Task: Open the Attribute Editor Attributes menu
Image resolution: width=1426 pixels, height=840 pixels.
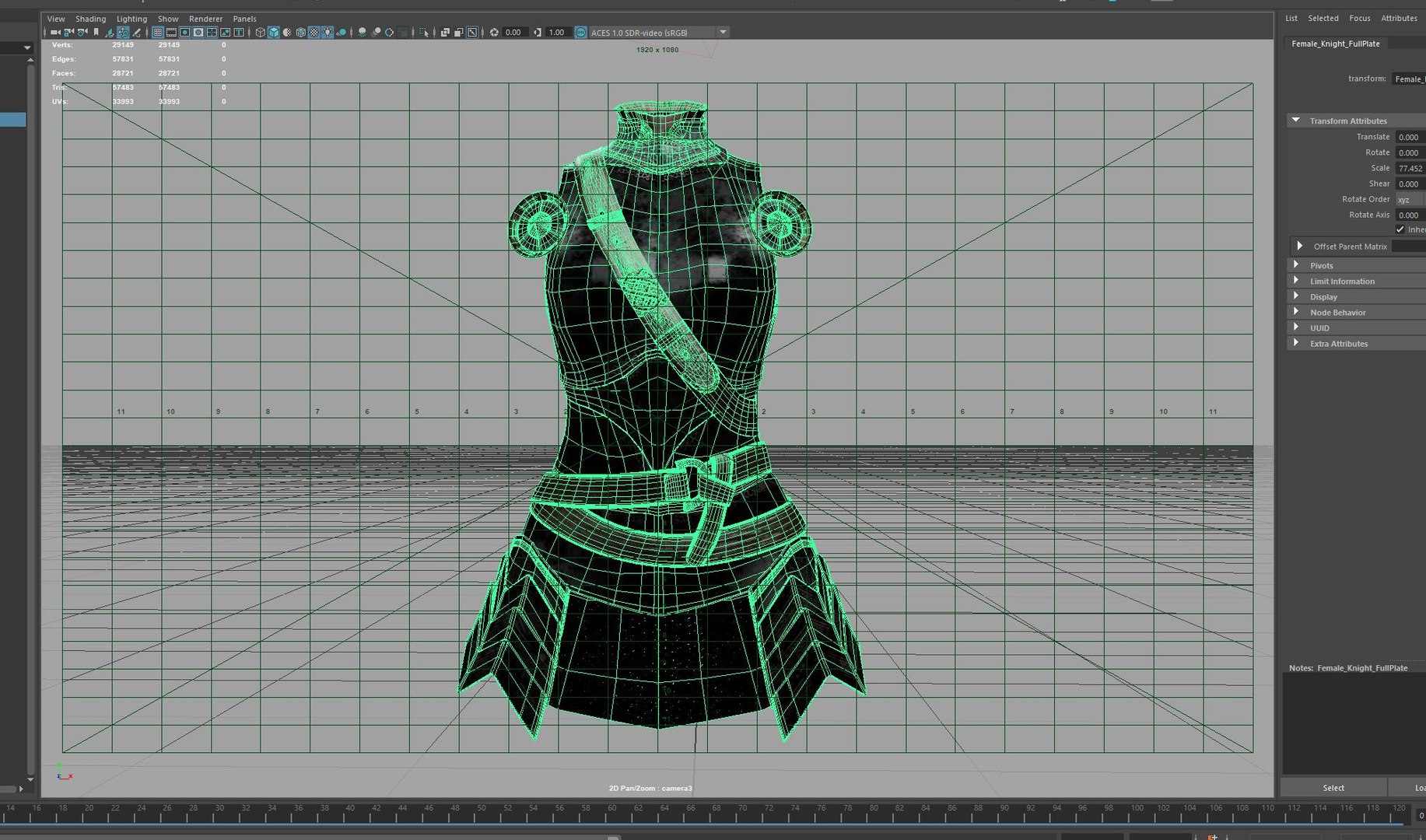Action: click(1399, 18)
